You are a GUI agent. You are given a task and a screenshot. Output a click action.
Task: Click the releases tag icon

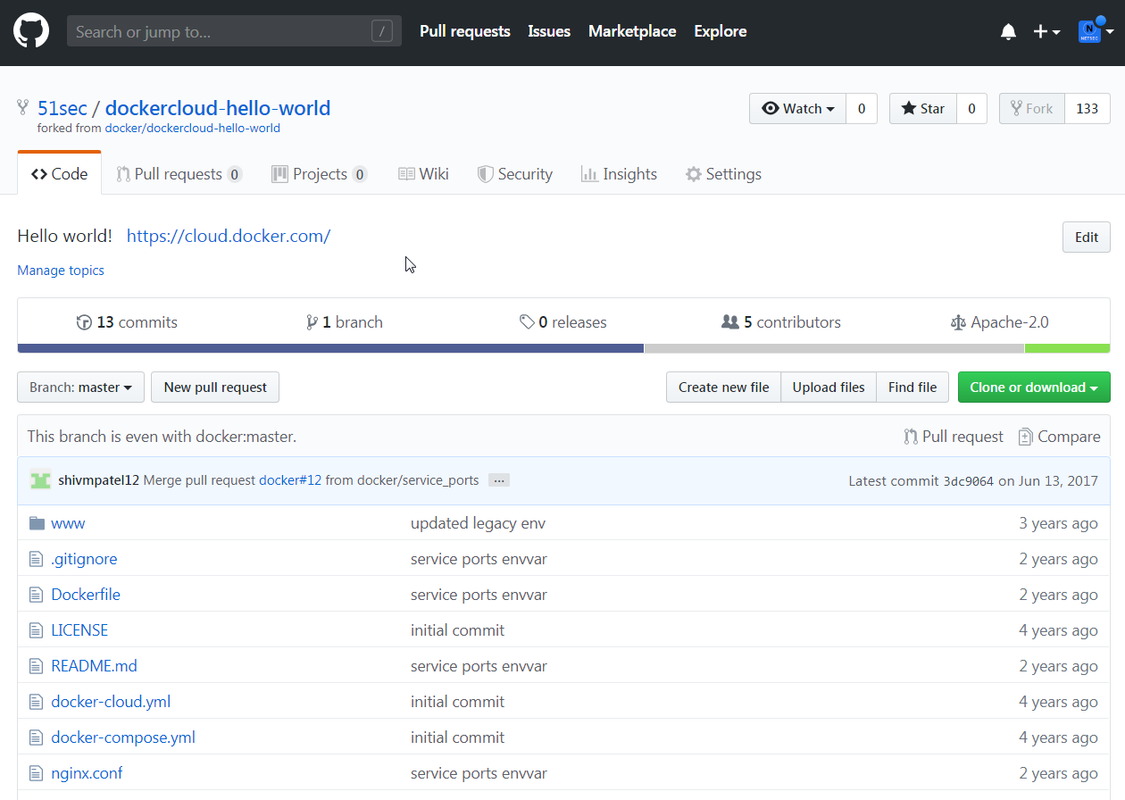tap(527, 322)
